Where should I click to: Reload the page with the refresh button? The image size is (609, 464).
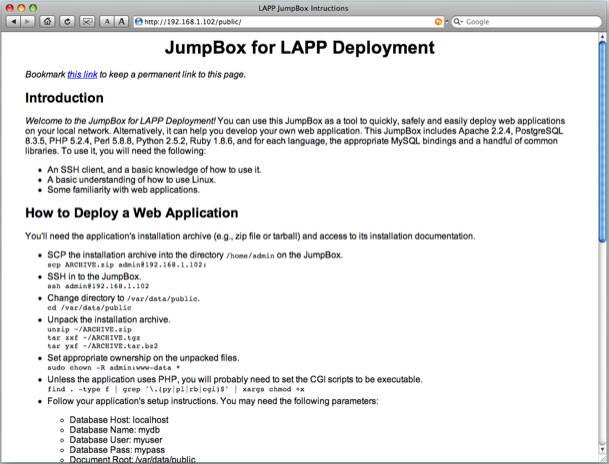click(x=67, y=21)
